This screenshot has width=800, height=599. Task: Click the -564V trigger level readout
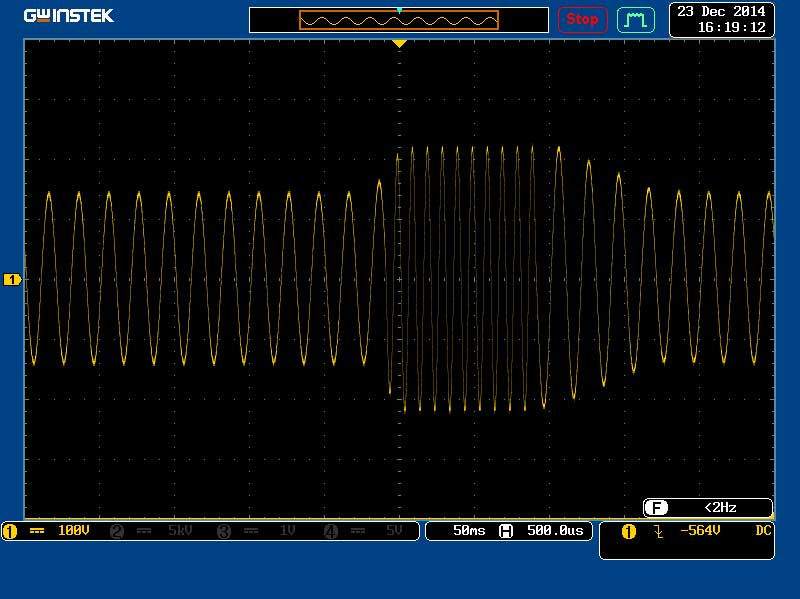click(x=699, y=531)
